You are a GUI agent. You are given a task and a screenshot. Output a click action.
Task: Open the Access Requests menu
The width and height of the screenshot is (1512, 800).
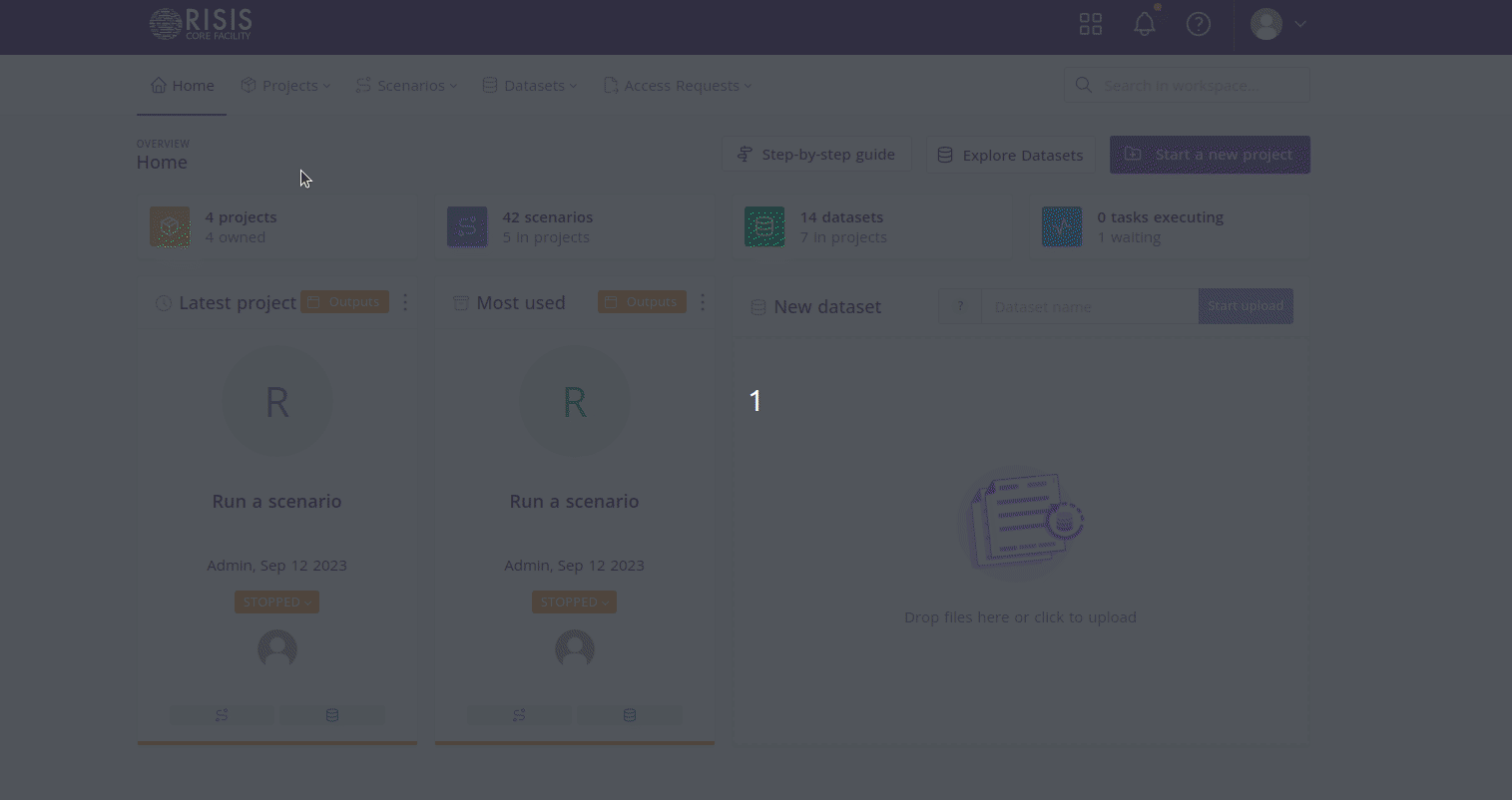click(678, 85)
